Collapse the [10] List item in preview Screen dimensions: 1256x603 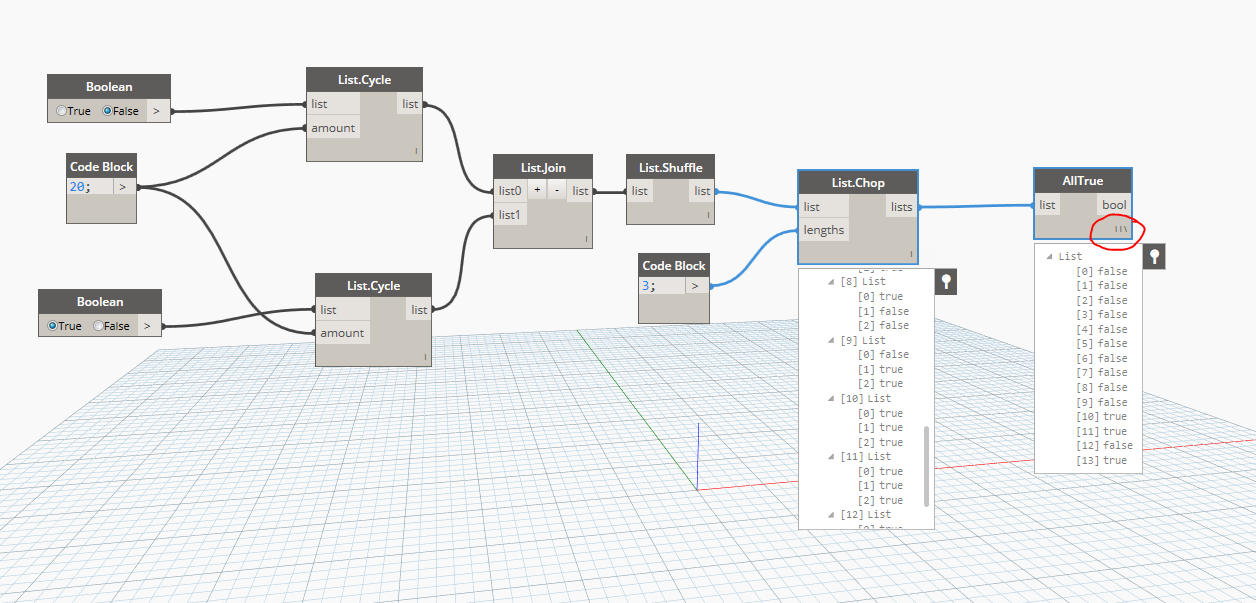(x=831, y=398)
